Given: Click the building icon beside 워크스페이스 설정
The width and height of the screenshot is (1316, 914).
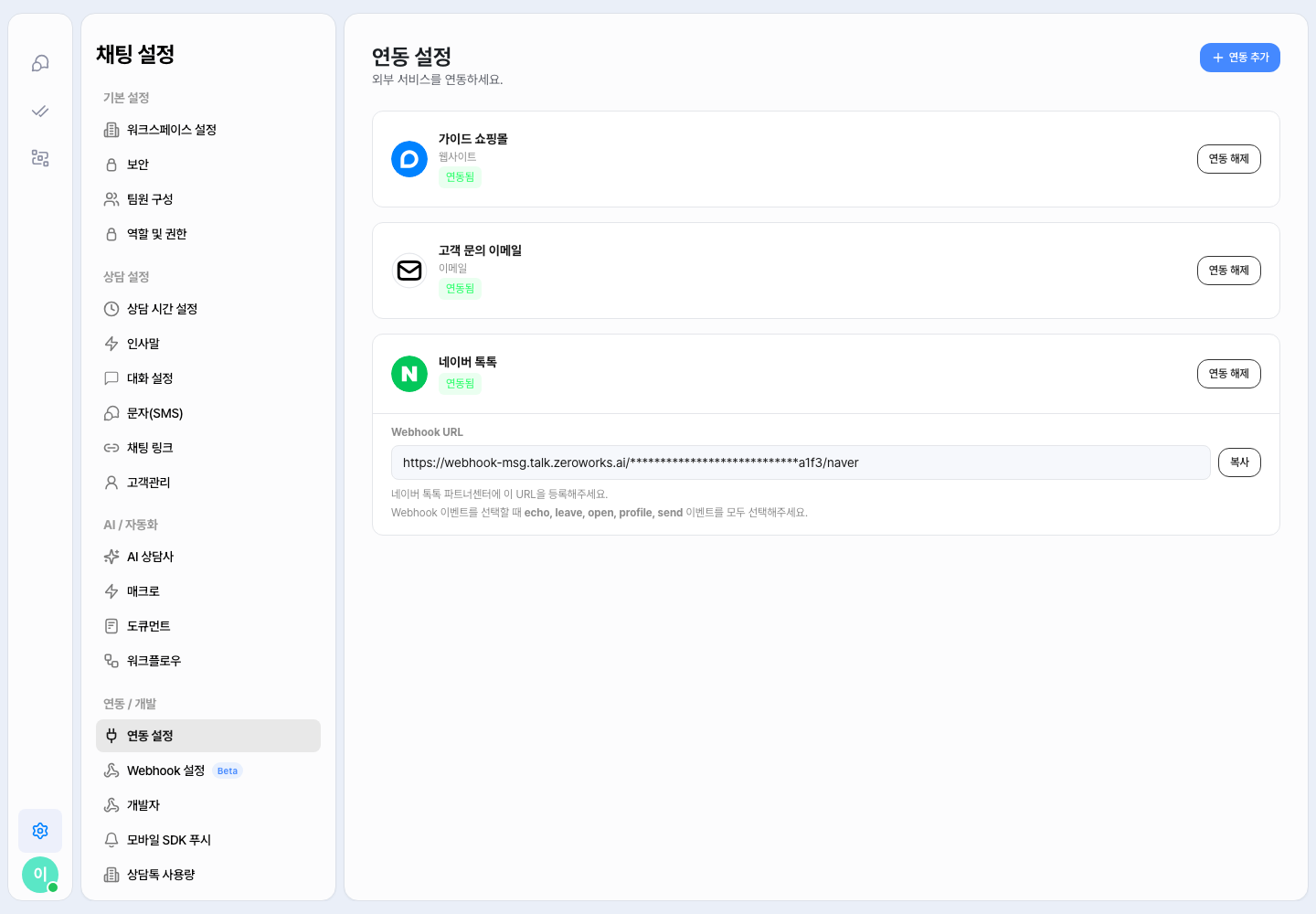Looking at the screenshot, I should tap(111, 130).
